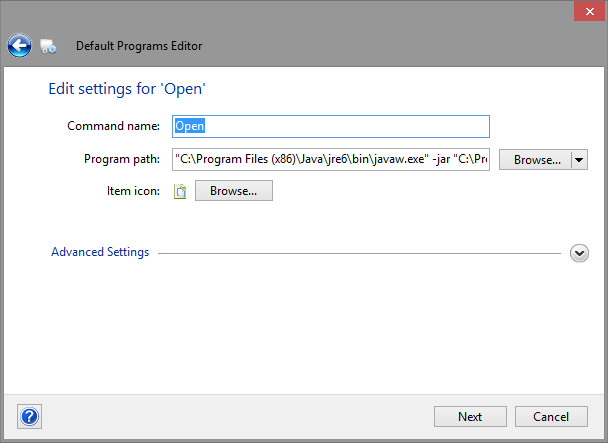Click the 'Default Programs Editor' title text
Image resolution: width=608 pixels, height=443 pixels.
139,46
